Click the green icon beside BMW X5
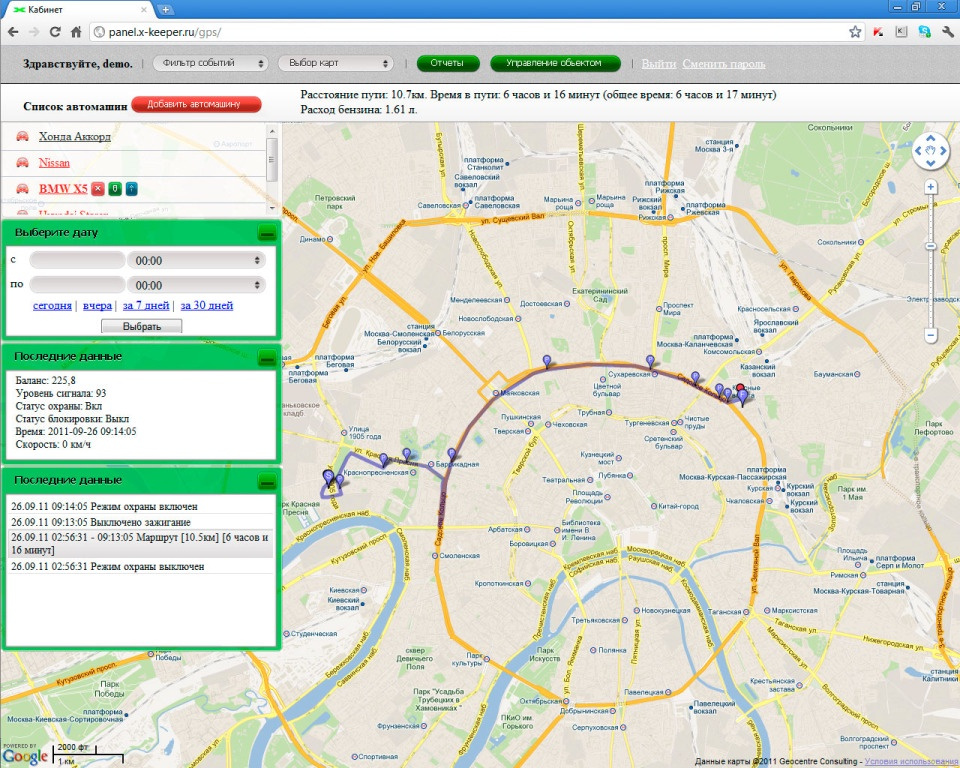The image size is (960, 768). [x=115, y=188]
